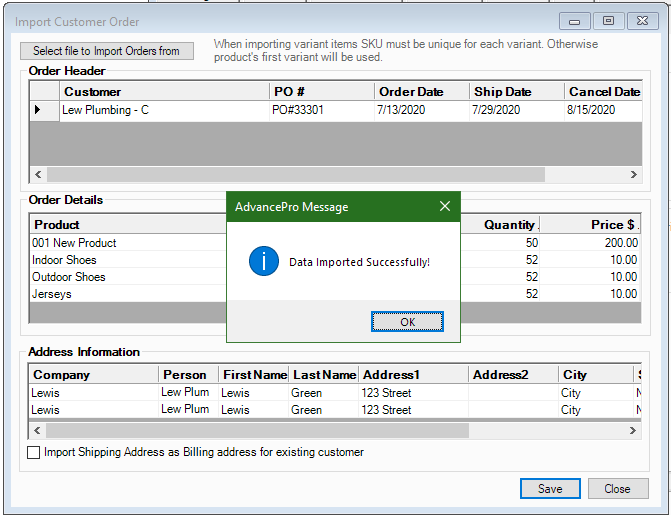
Task: Maximize the Import Customer Order window
Action: [607, 21]
